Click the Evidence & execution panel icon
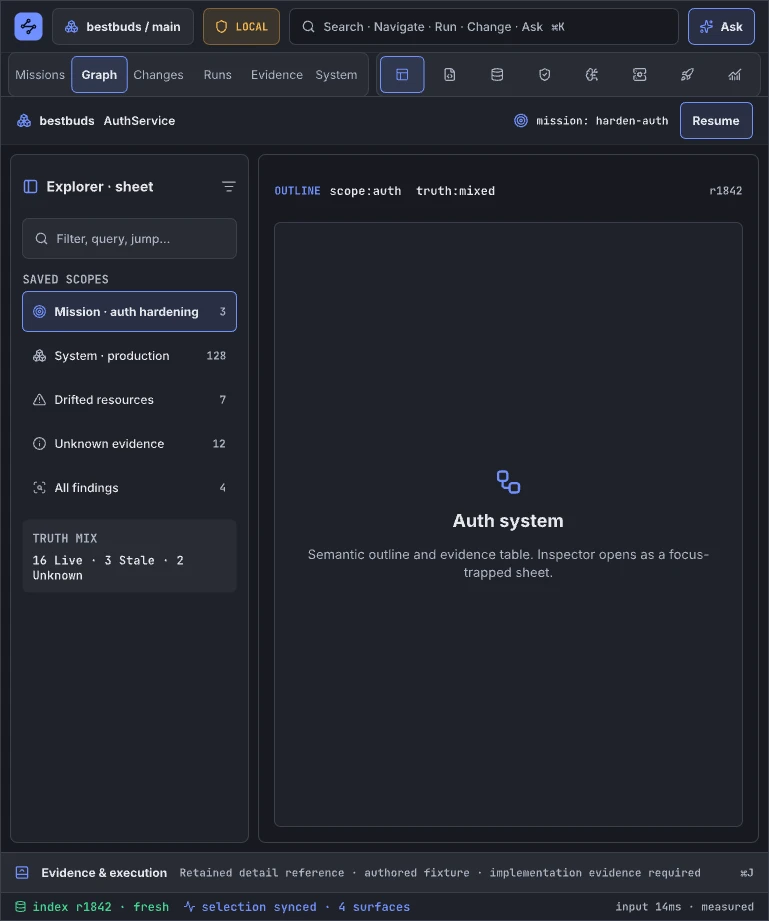769x921 pixels. pyautogui.click(x=22, y=872)
